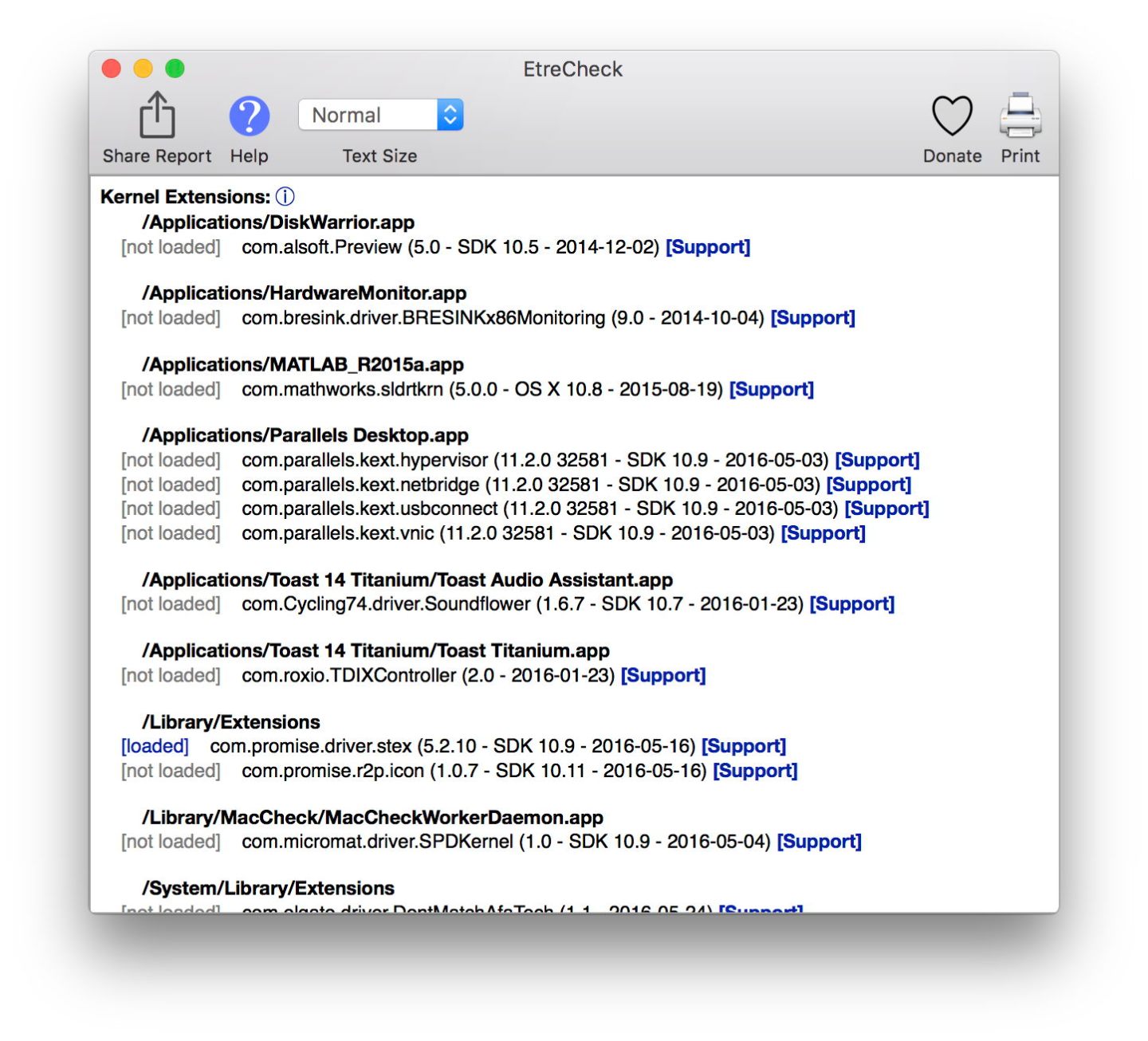The height and width of the screenshot is (1041, 1148).
Task: Open the Support link for com.promise.driver.stex
Action: tap(743, 746)
